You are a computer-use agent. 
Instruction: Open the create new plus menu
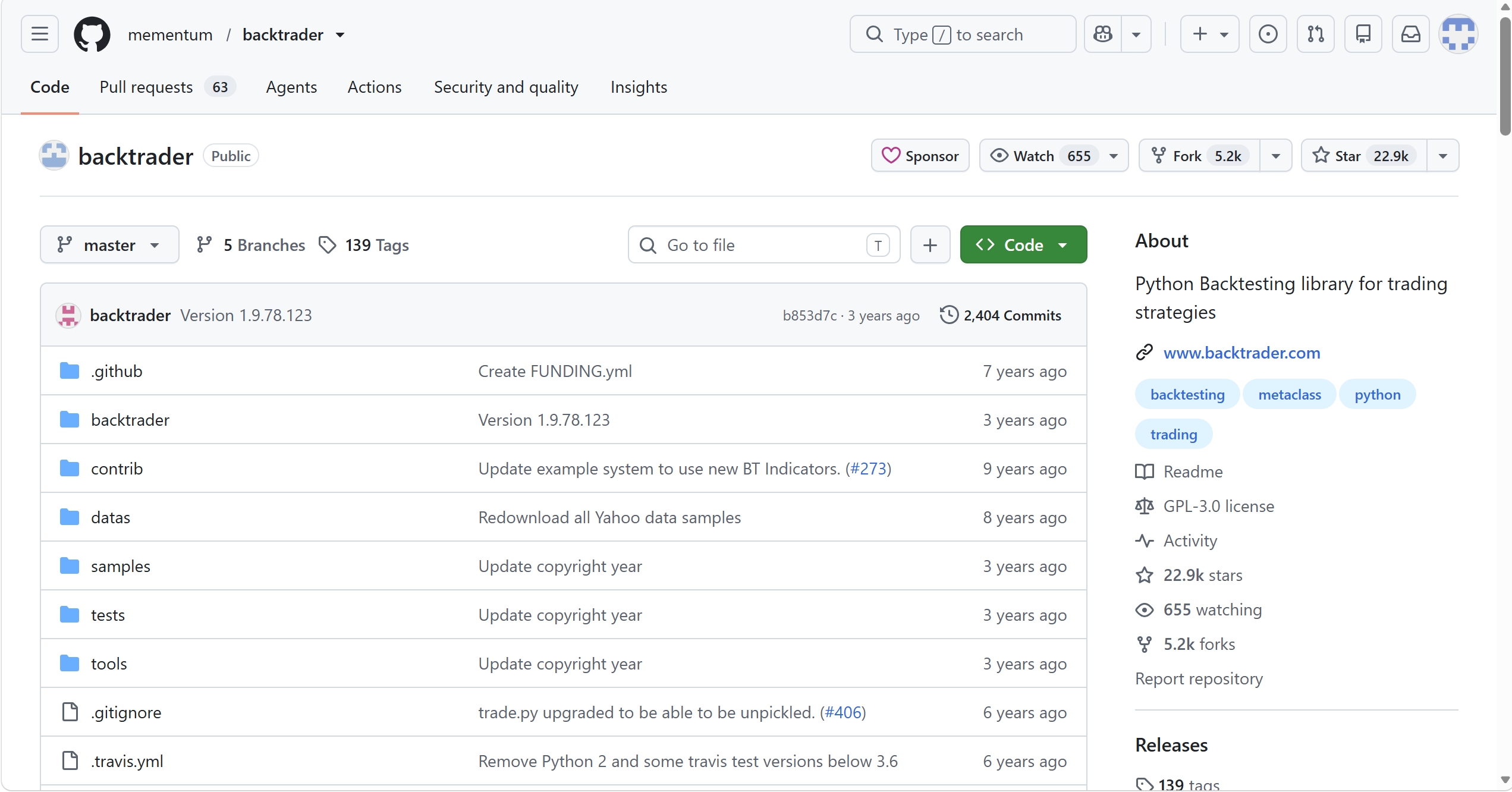point(1209,34)
